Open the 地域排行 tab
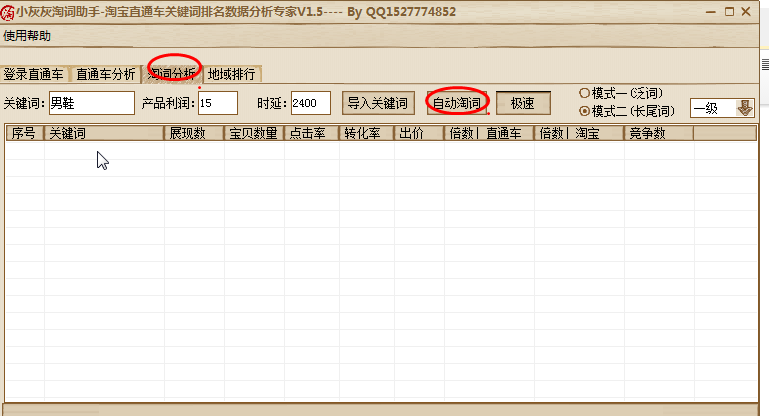Image resolution: width=769 pixels, height=416 pixels. pos(232,74)
